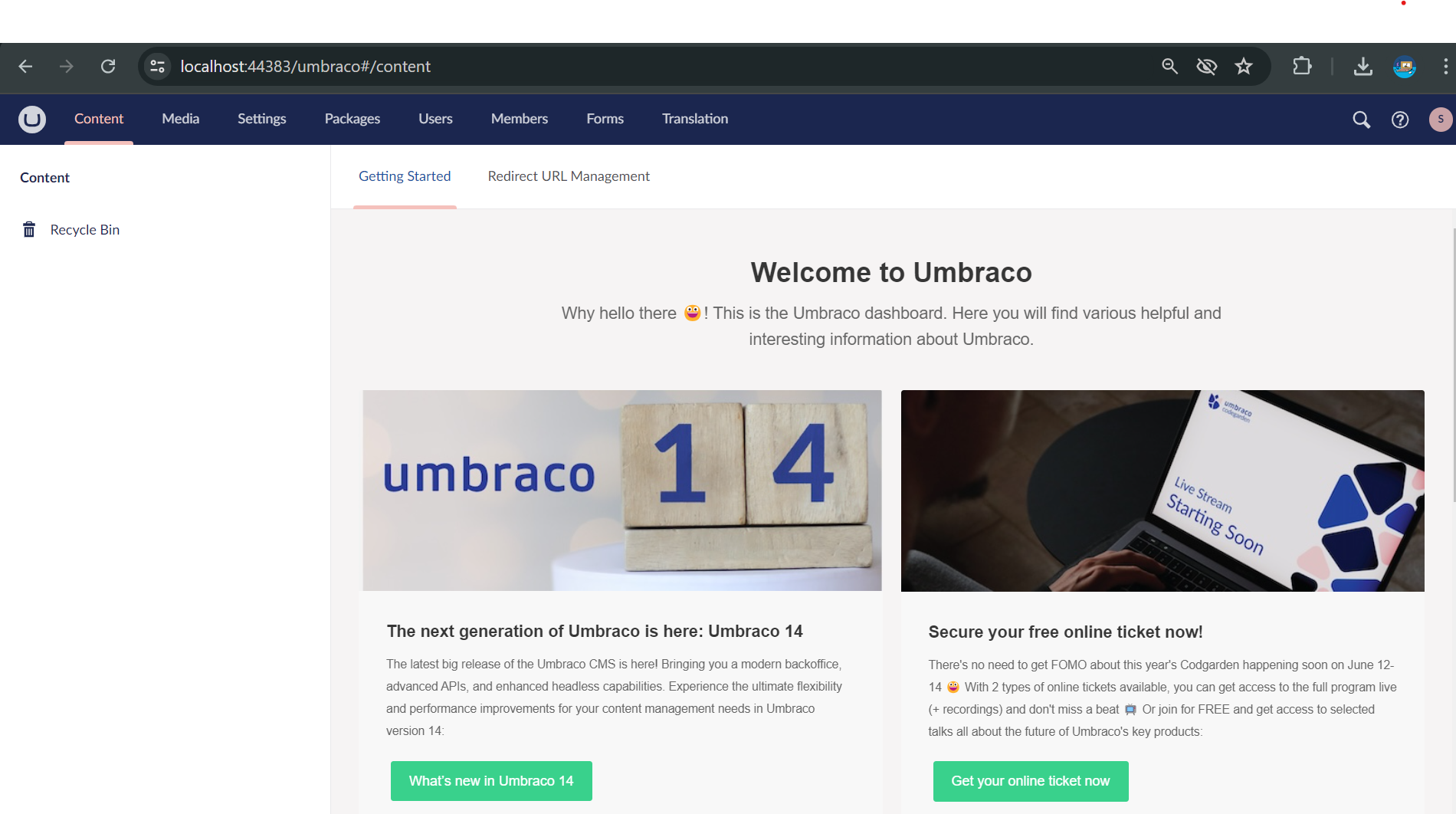This screenshot has height=814, width=1456.
Task: Navigate to the Users section
Action: (435, 120)
